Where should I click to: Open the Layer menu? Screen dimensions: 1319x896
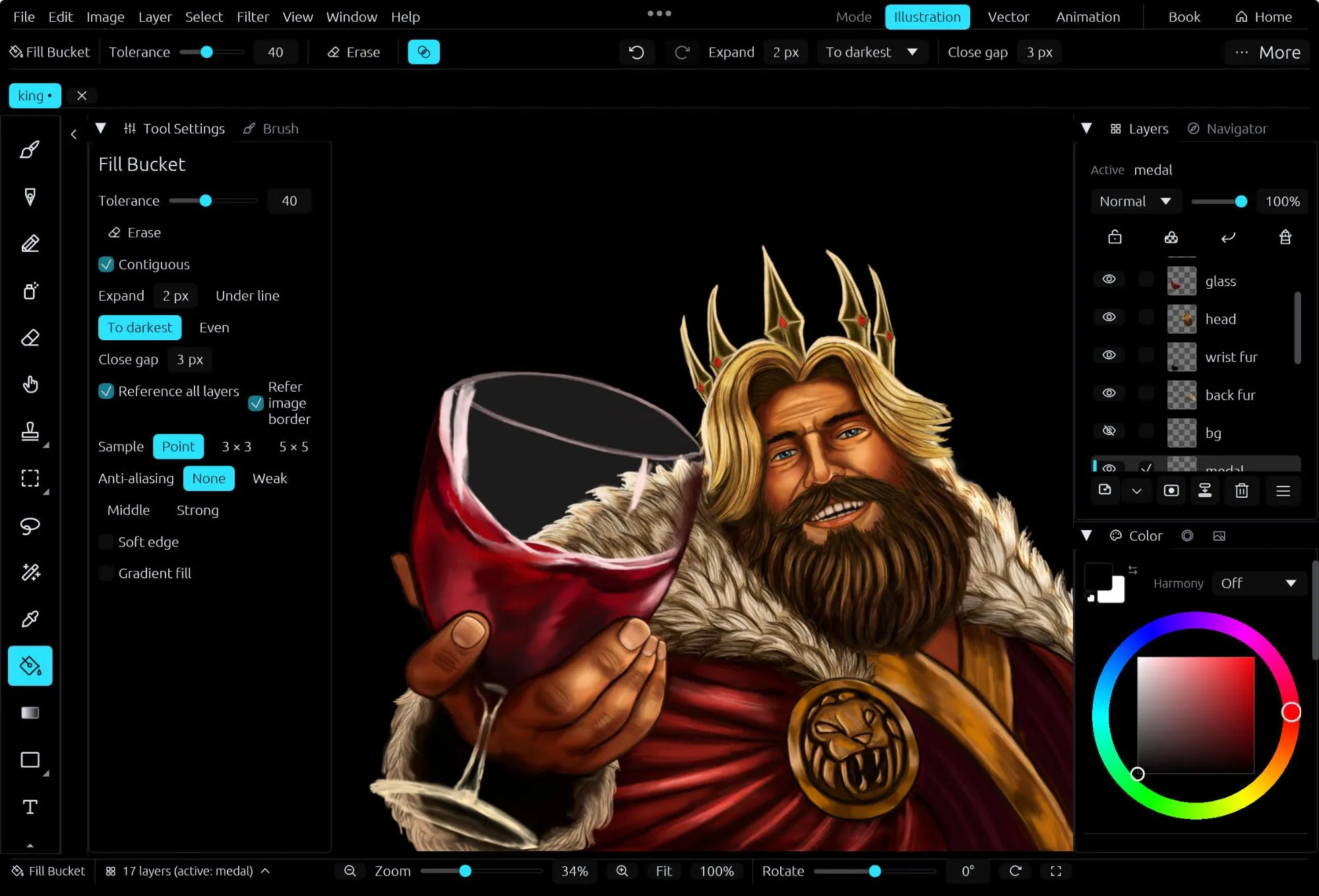pos(155,16)
